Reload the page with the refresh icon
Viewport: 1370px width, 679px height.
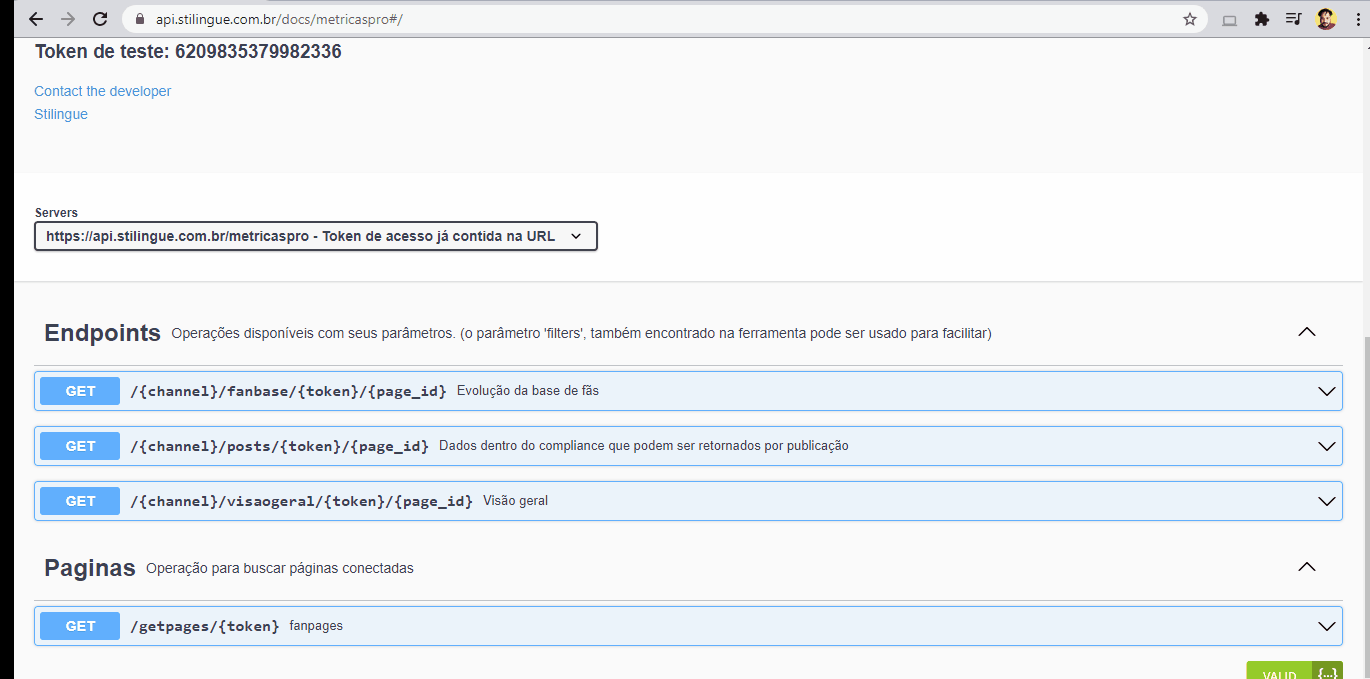tap(100, 19)
